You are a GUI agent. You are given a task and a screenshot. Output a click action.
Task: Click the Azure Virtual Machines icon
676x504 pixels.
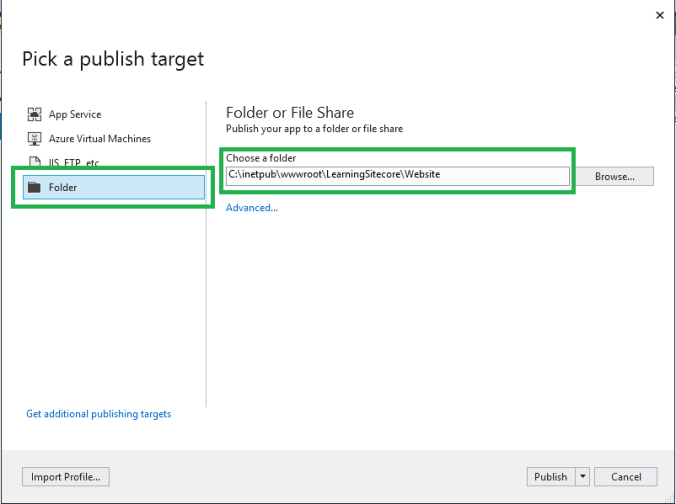pos(35,139)
